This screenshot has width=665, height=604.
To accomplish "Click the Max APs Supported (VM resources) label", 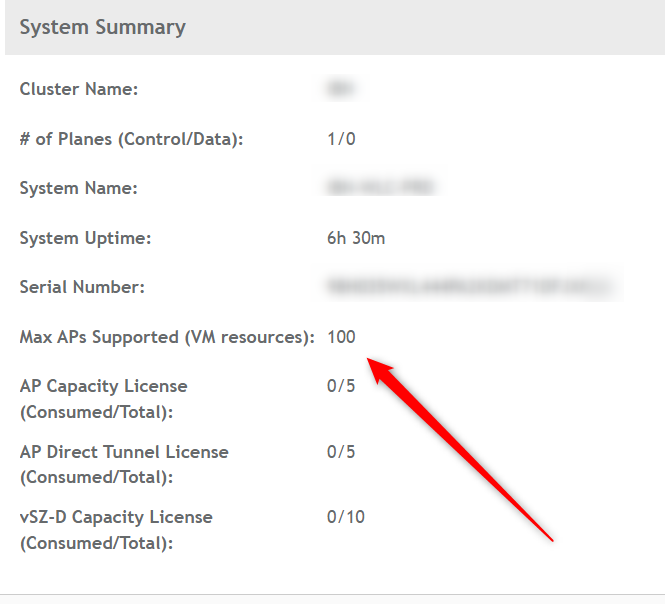I will (x=167, y=337).
